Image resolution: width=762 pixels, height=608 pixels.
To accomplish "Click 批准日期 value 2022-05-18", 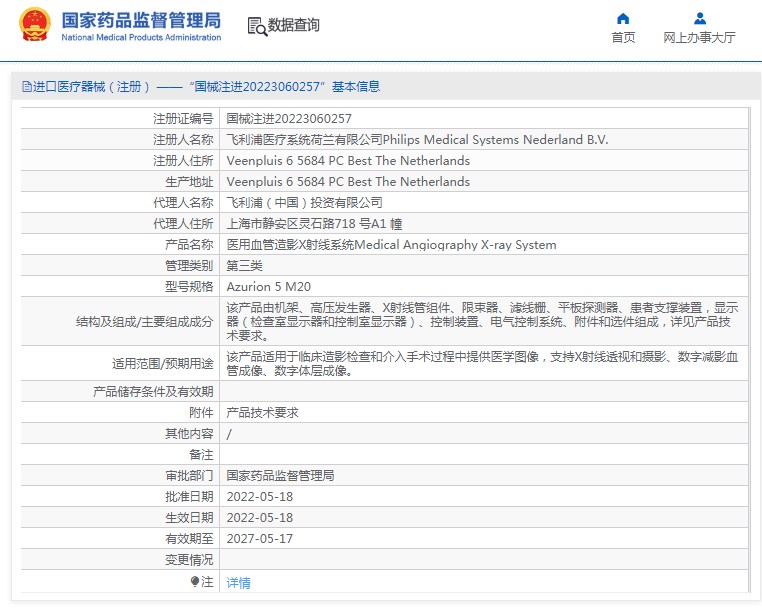I will [260, 497].
